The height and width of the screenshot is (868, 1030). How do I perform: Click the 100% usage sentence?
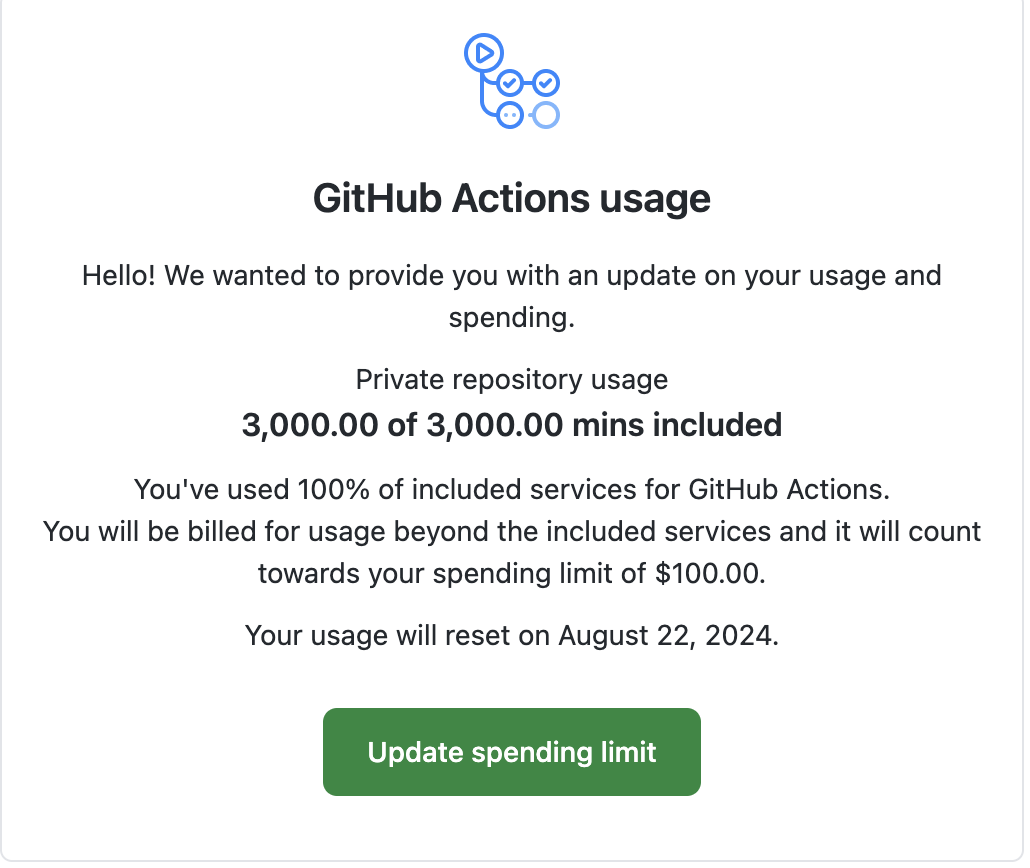[x=512, y=489]
